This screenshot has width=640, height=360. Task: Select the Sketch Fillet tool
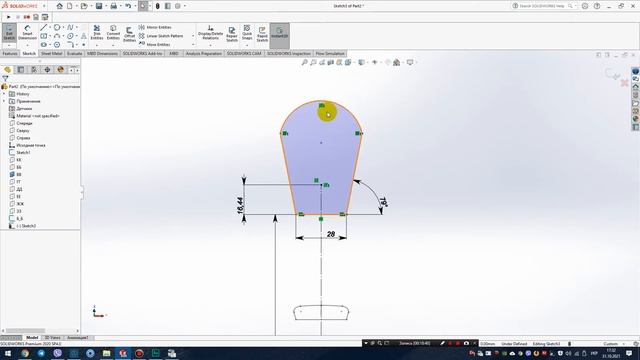[70, 44]
